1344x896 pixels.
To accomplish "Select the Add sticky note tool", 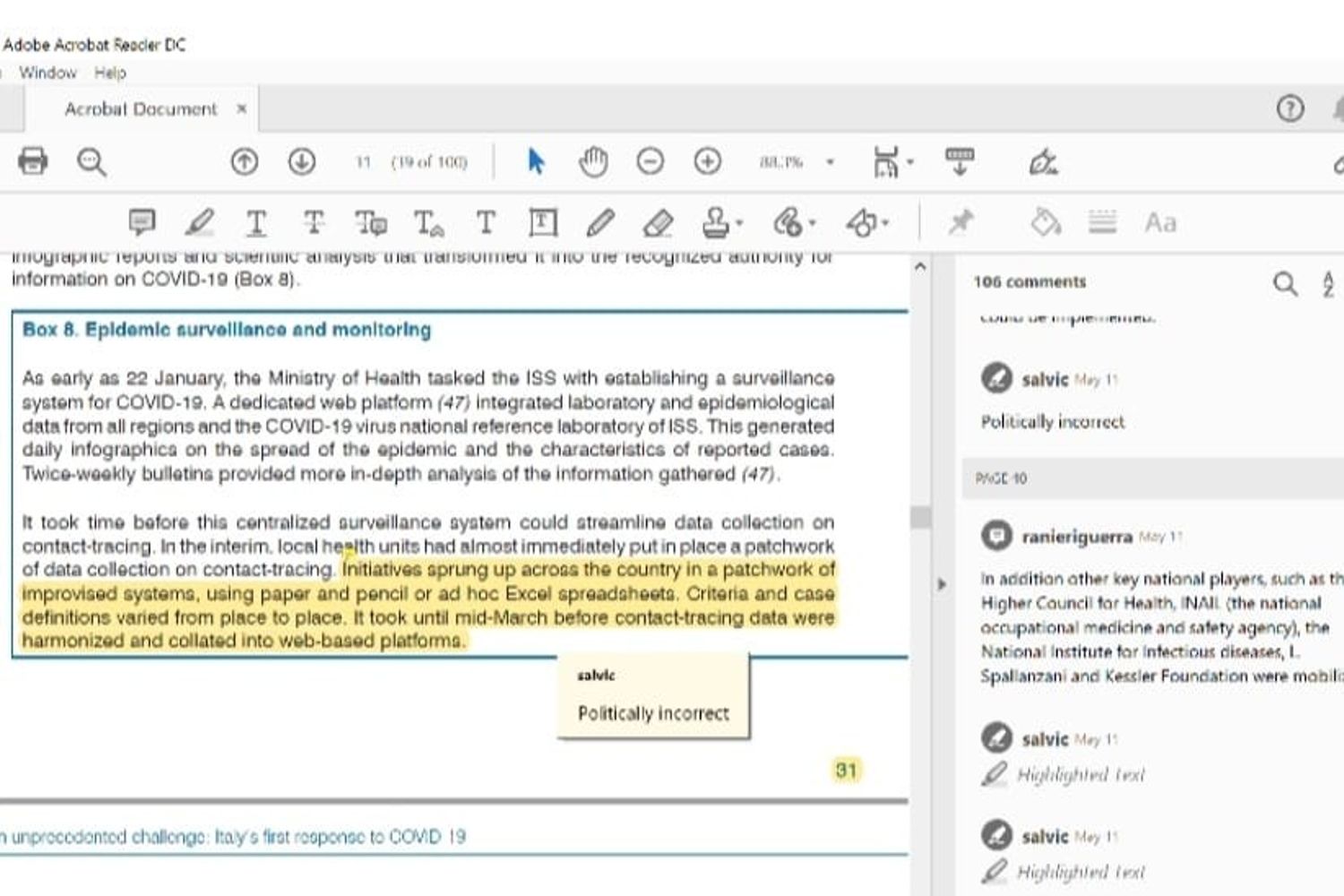I will [142, 222].
